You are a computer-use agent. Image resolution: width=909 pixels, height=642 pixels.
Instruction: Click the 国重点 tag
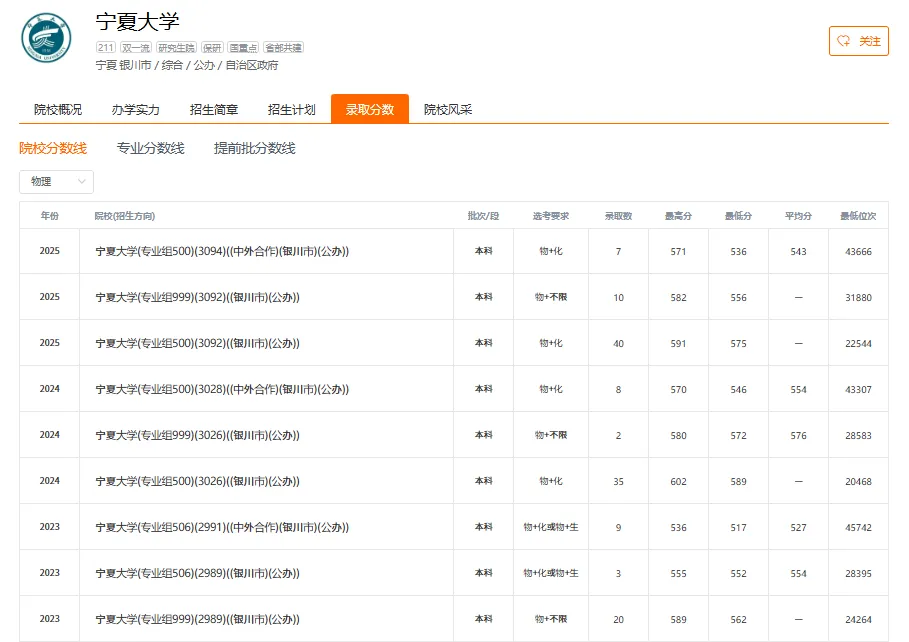[x=243, y=48]
